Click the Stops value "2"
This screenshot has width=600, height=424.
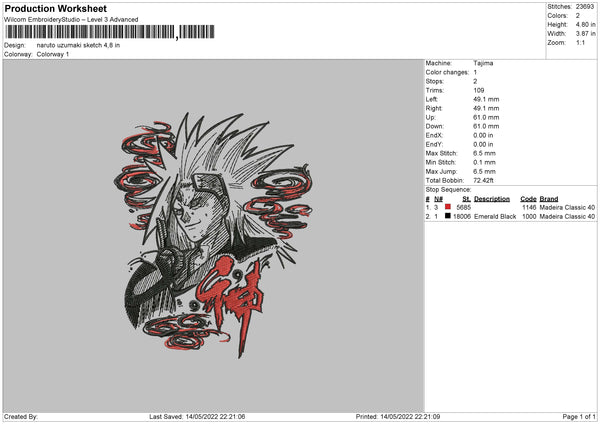[x=475, y=82]
